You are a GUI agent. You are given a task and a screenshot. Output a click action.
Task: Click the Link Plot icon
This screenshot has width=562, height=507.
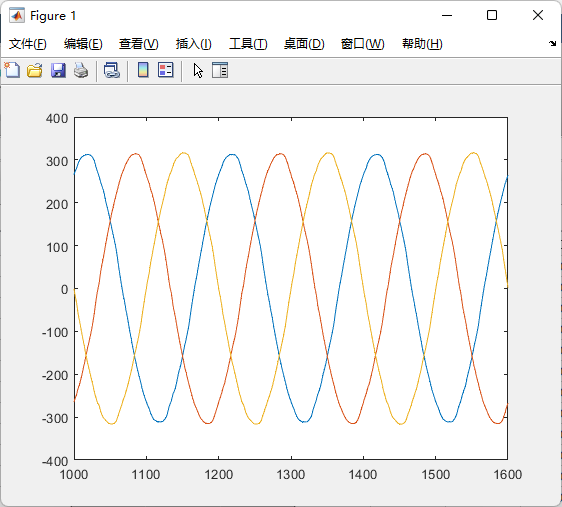111,70
